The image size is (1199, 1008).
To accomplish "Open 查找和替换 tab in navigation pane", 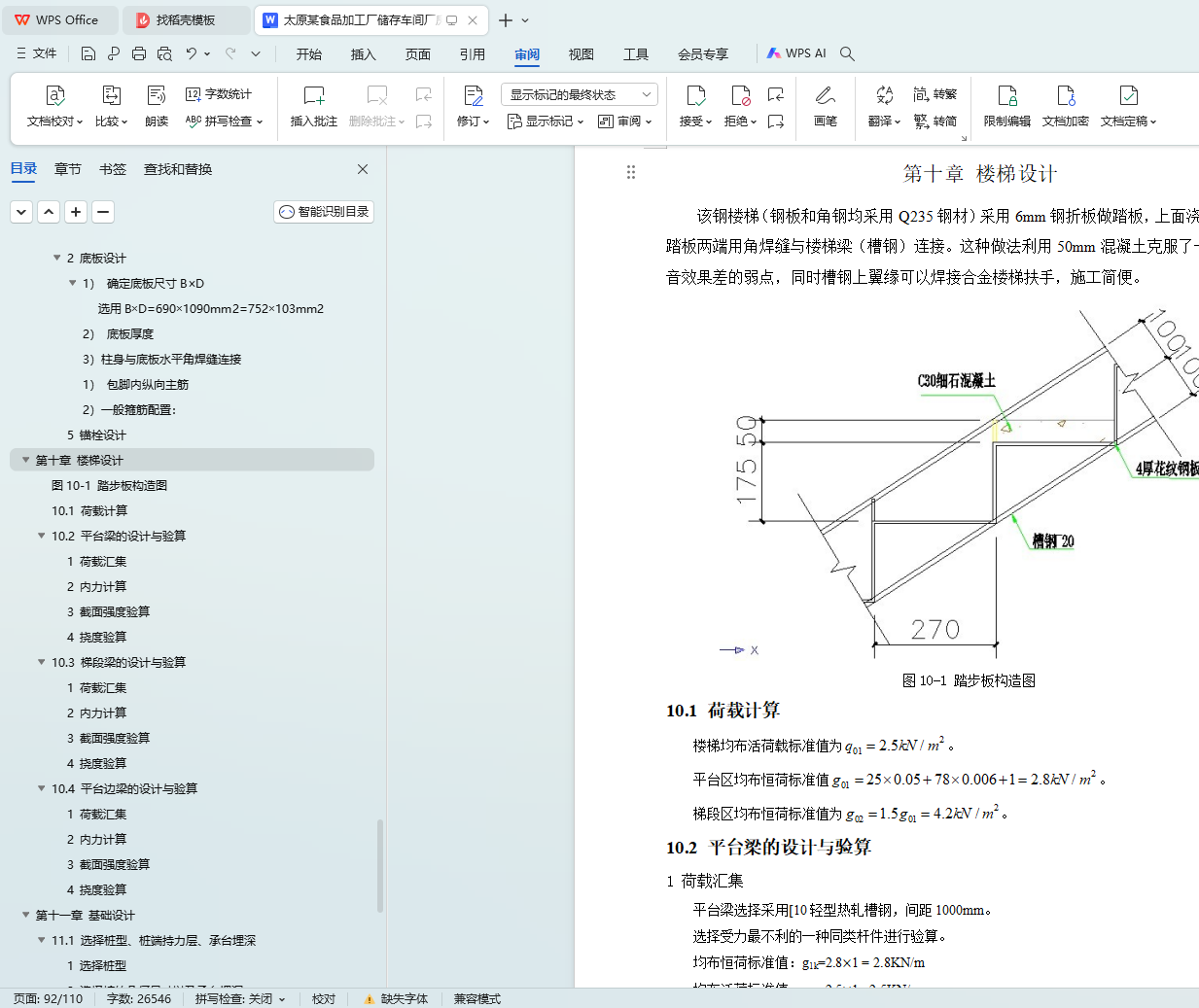I will [178, 169].
